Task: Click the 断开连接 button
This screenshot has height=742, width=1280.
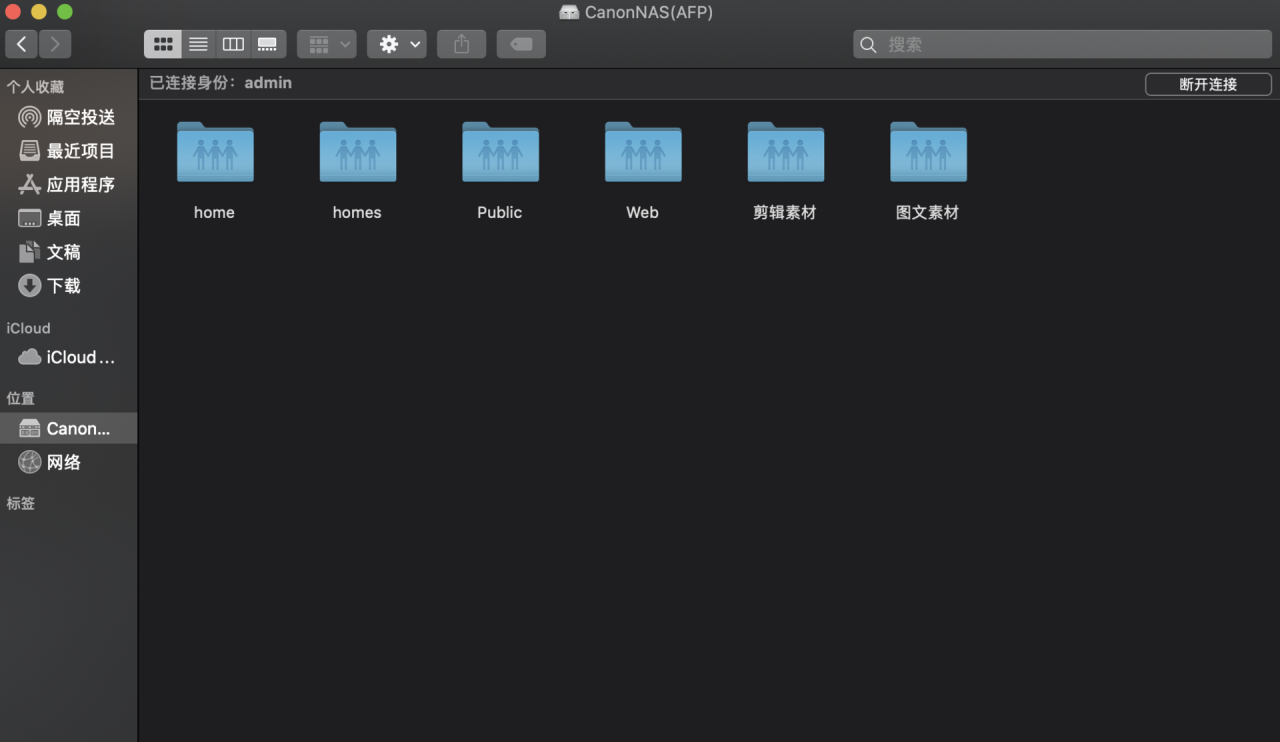Action: coord(1208,84)
